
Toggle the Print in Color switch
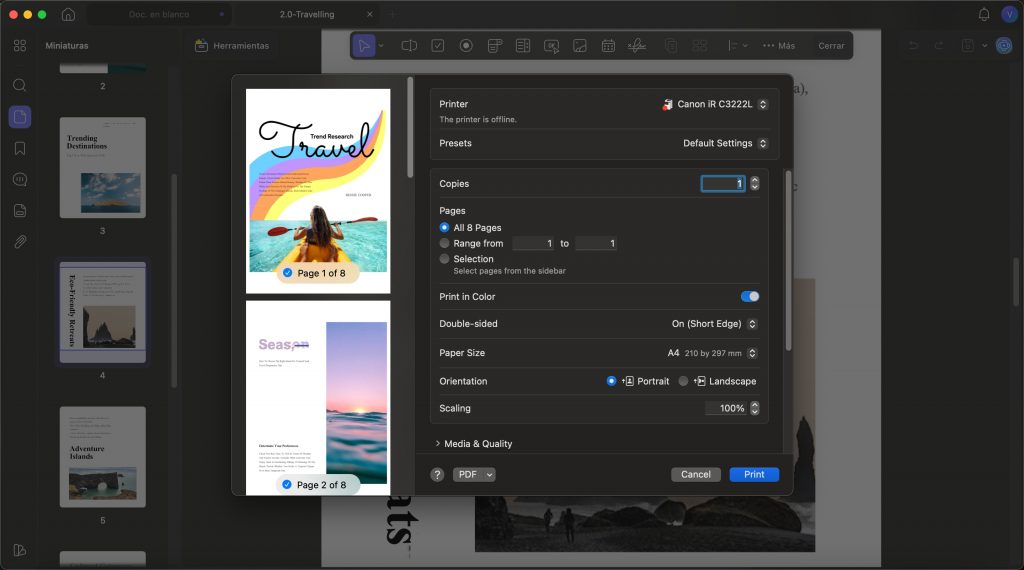[x=750, y=296]
